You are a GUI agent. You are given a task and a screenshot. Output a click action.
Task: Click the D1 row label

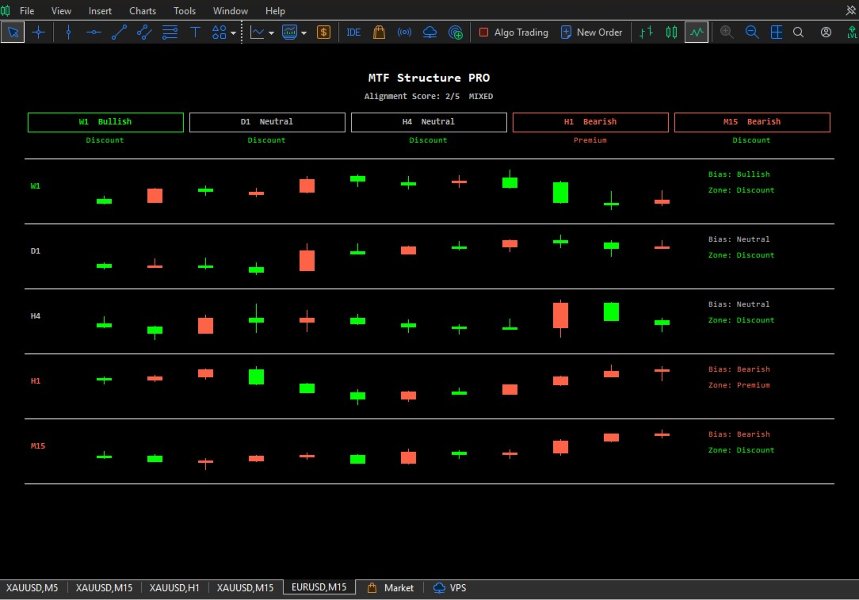tap(36, 251)
